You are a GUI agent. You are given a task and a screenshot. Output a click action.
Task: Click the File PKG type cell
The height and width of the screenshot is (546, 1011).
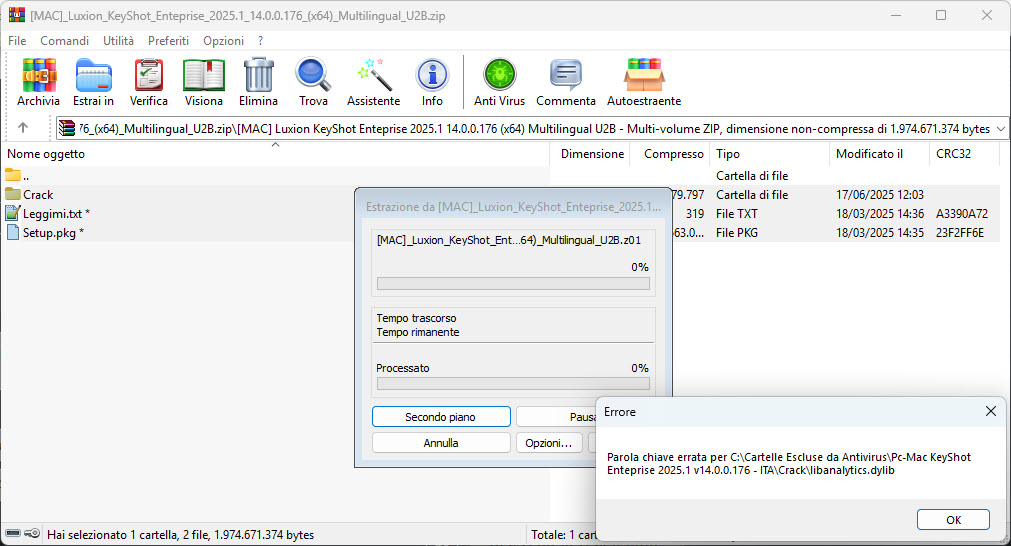(x=736, y=232)
